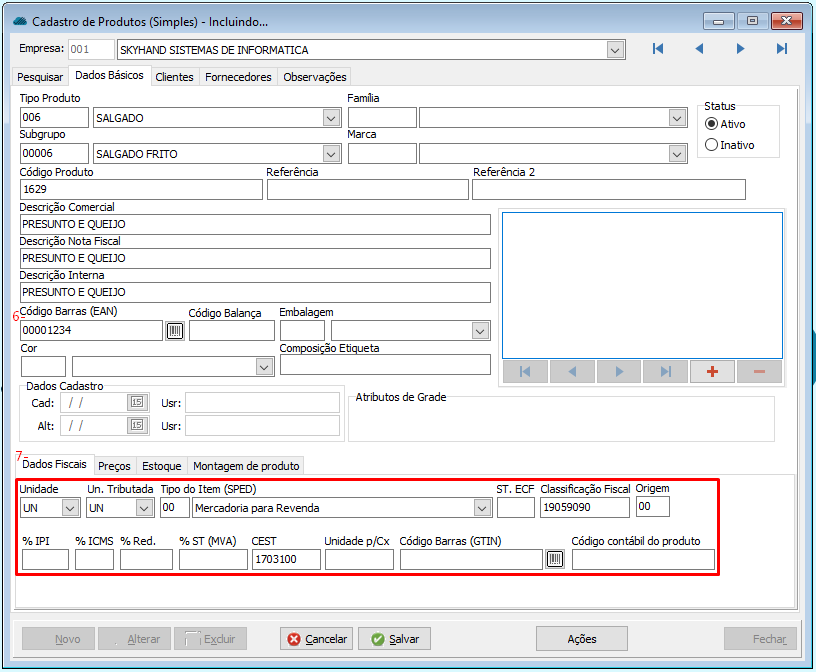Open the Preços tab

114,466
